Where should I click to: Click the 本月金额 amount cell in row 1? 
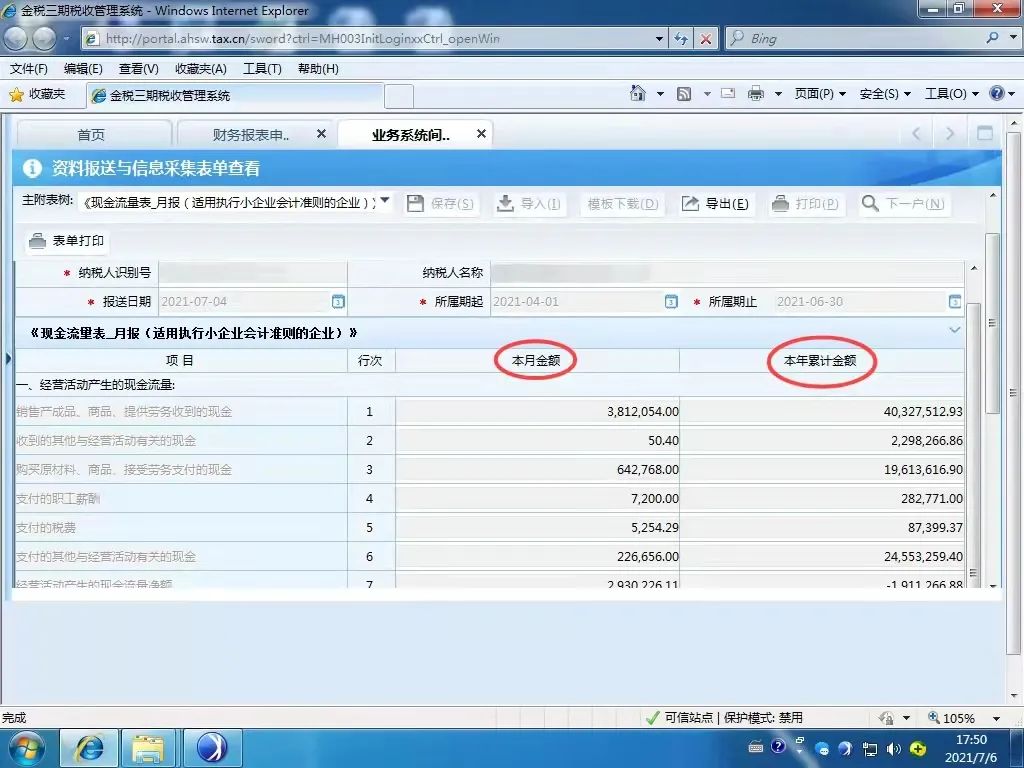pyautogui.click(x=538, y=411)
